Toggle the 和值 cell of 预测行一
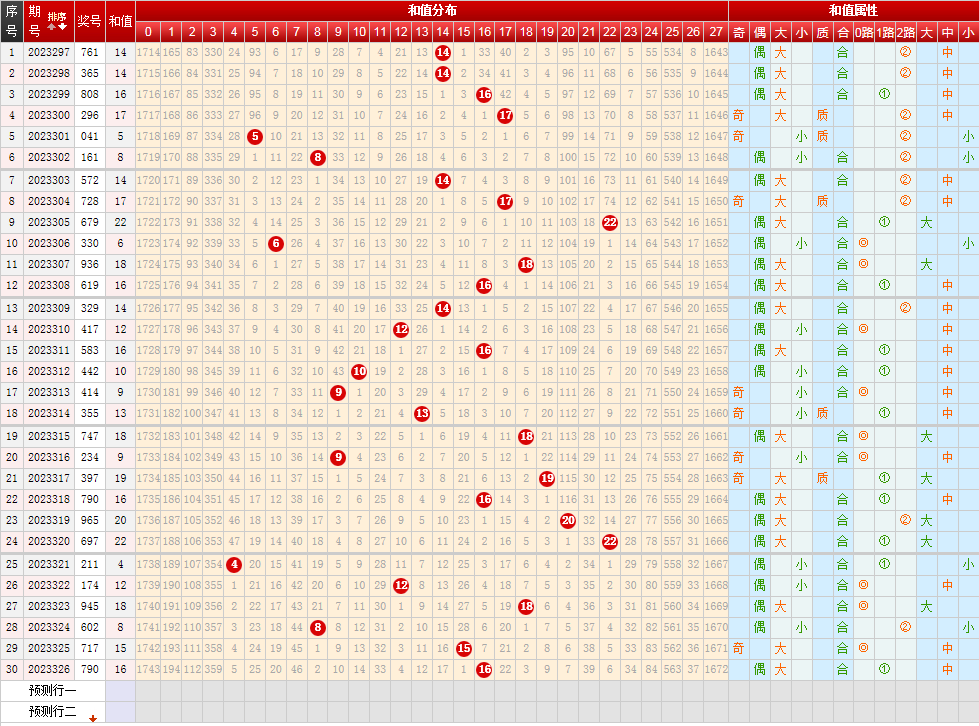 [x=120, y=691]
